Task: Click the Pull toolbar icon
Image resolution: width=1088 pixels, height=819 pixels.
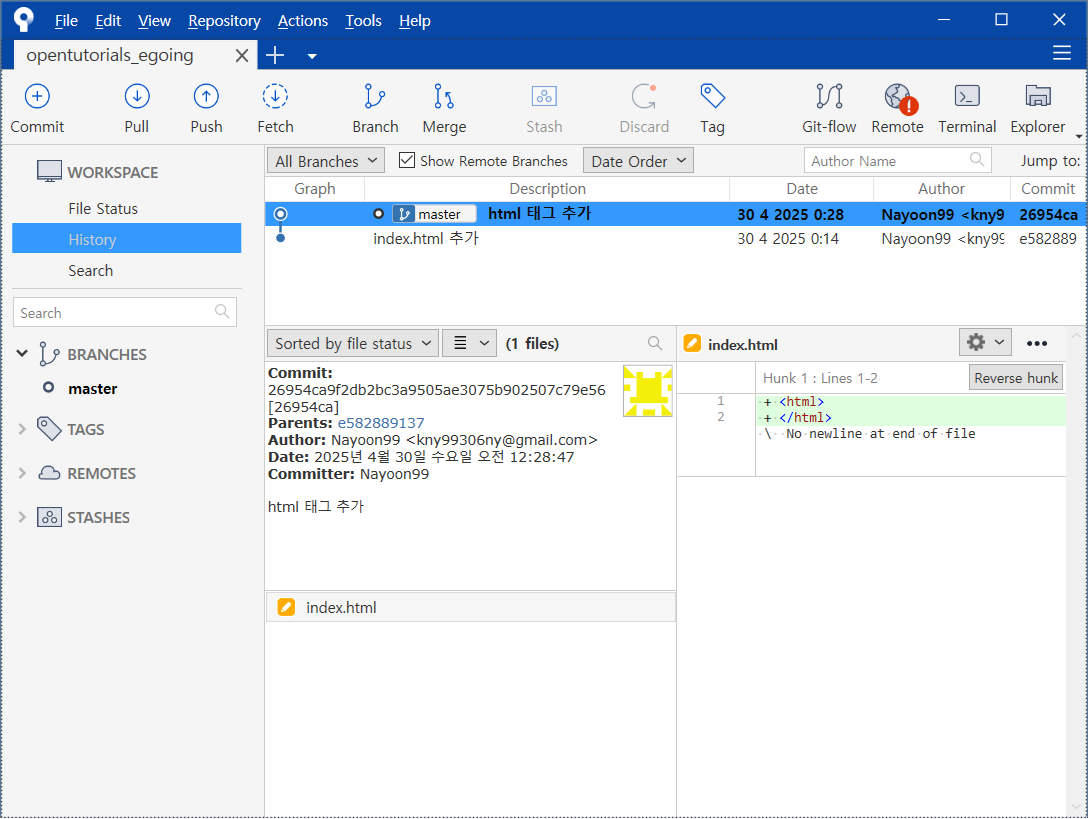Action: click(137, 96)
